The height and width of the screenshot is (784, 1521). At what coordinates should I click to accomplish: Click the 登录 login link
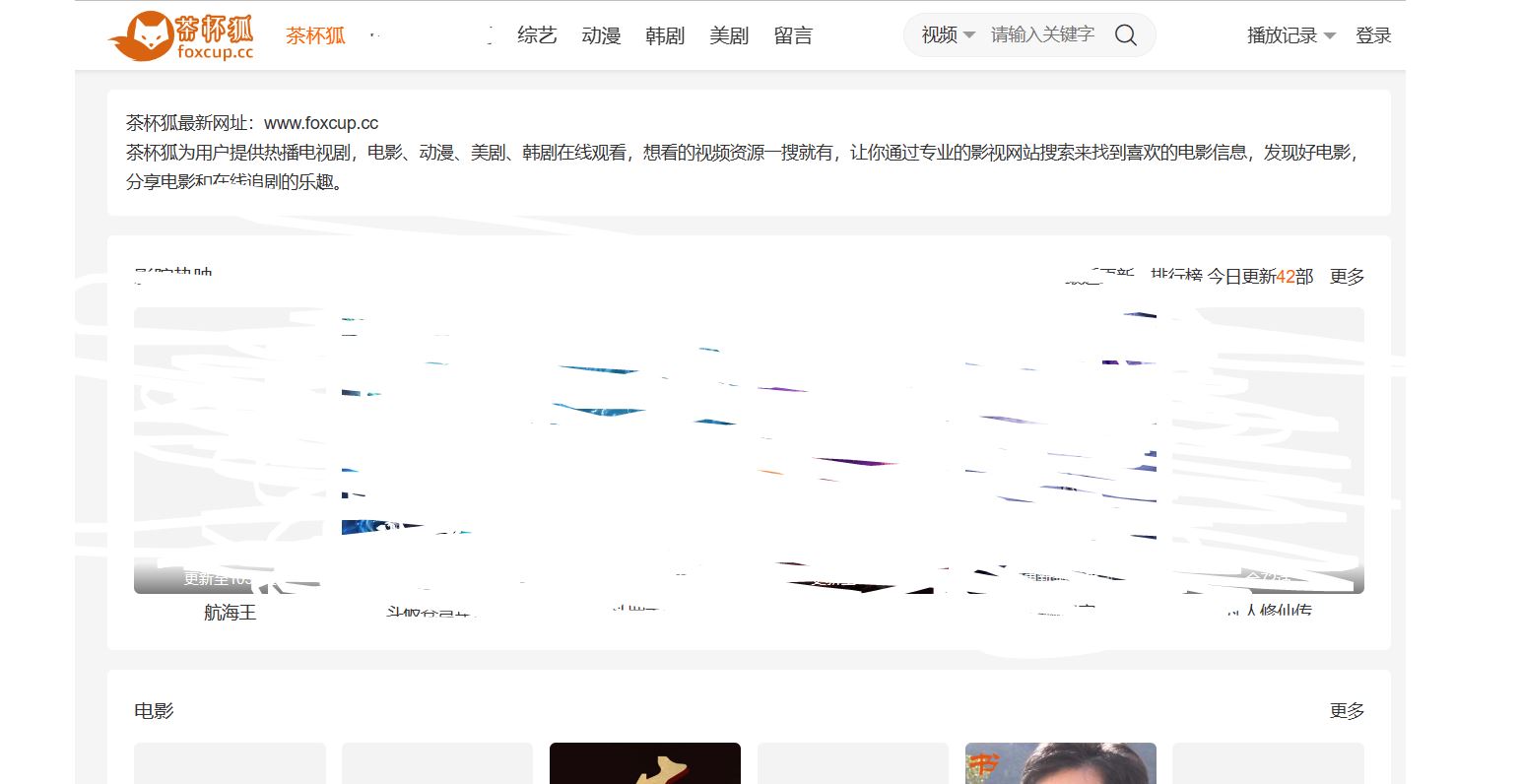pos(1373,35)
